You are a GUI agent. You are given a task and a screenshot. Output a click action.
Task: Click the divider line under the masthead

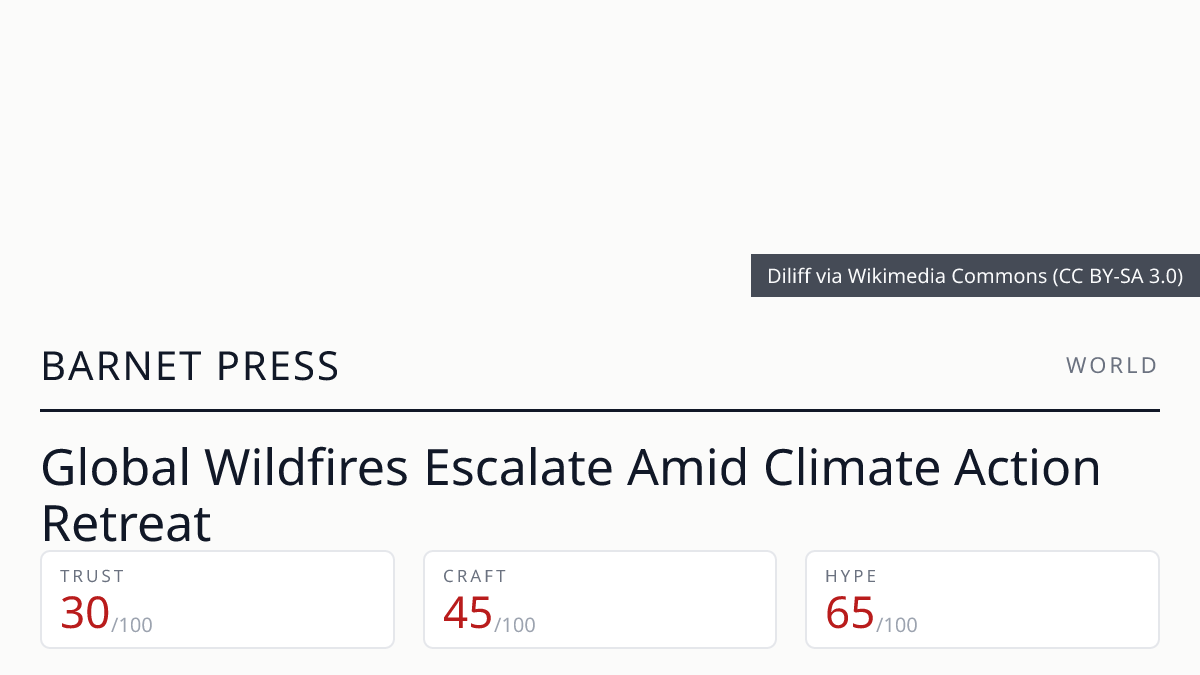pos(600,410)
